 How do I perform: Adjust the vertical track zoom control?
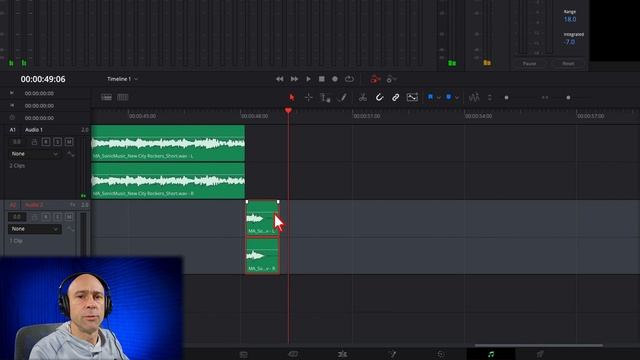tap(490, 98)
